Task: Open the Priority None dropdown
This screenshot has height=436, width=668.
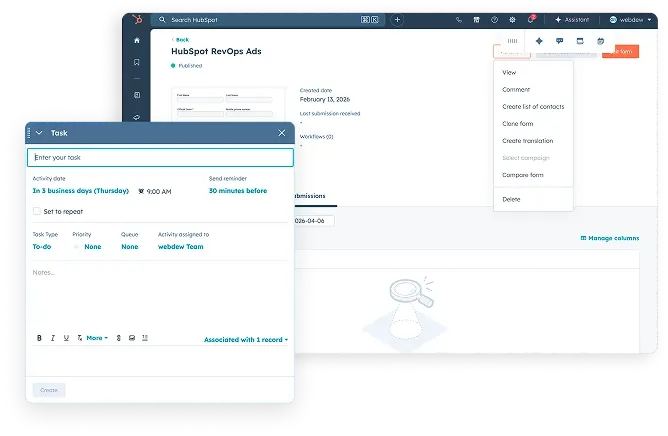Action: coord(92,246)
